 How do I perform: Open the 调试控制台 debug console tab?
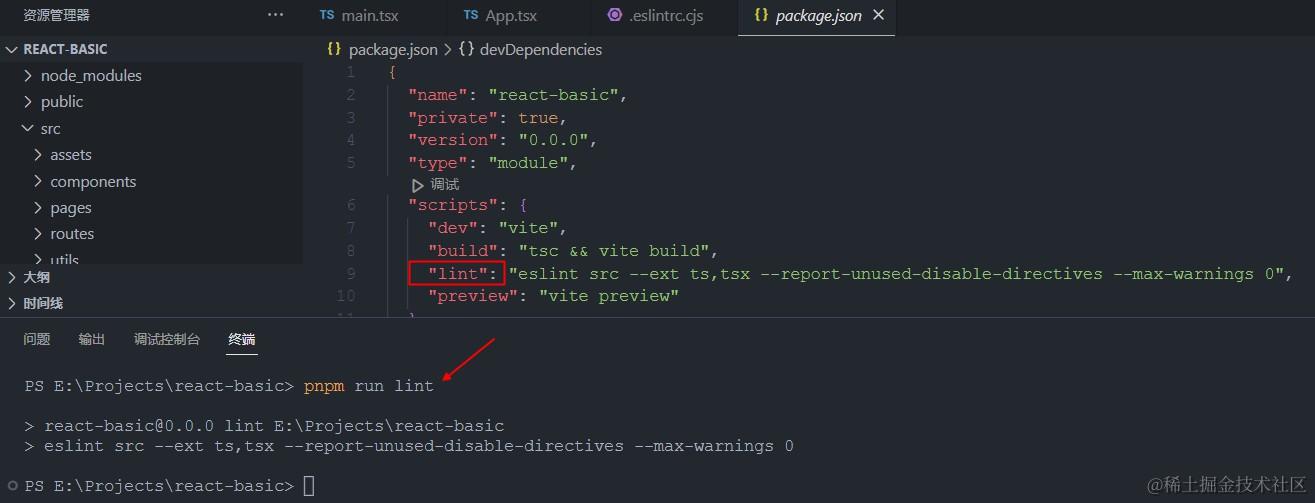pyautogui.click(x=167, y=339)
